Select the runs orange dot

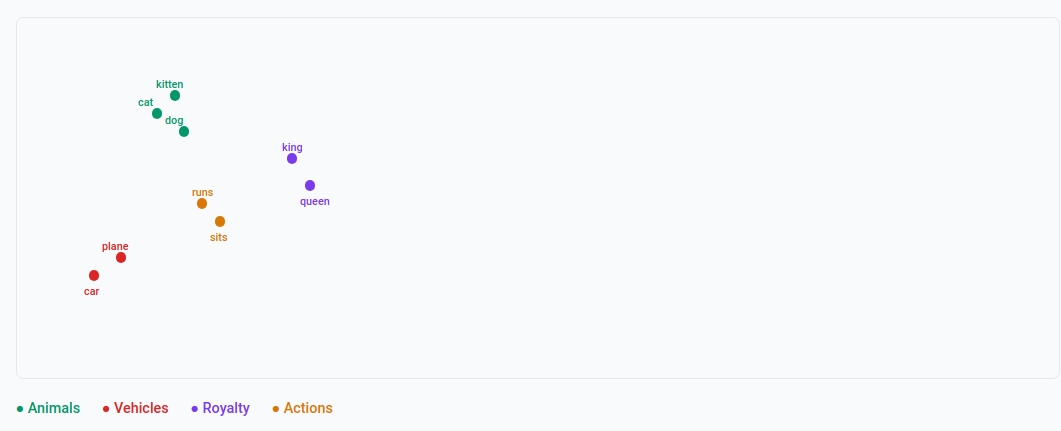click(x=202, y=204)
